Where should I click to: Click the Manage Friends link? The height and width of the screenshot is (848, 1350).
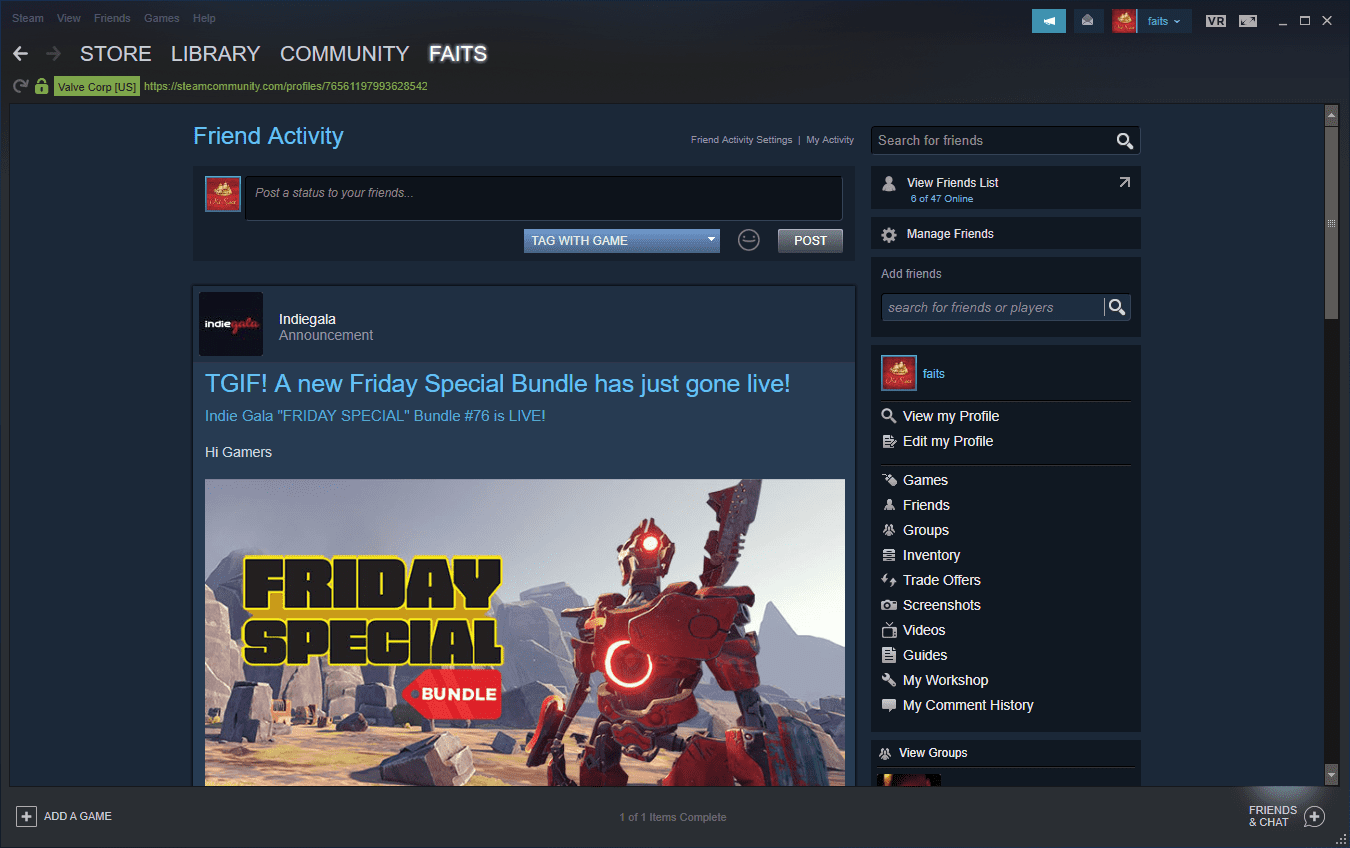coord(950,234)
